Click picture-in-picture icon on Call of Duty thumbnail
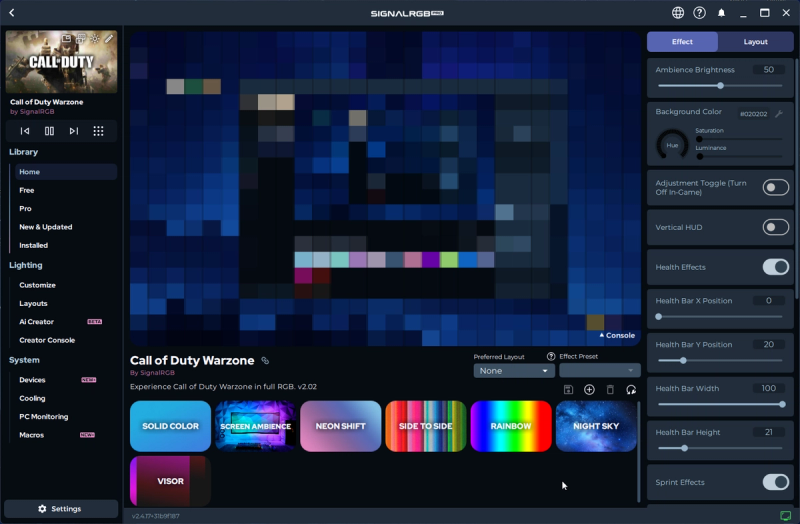The width and height of the screenshot is (800, 524). tap(66, 38)
